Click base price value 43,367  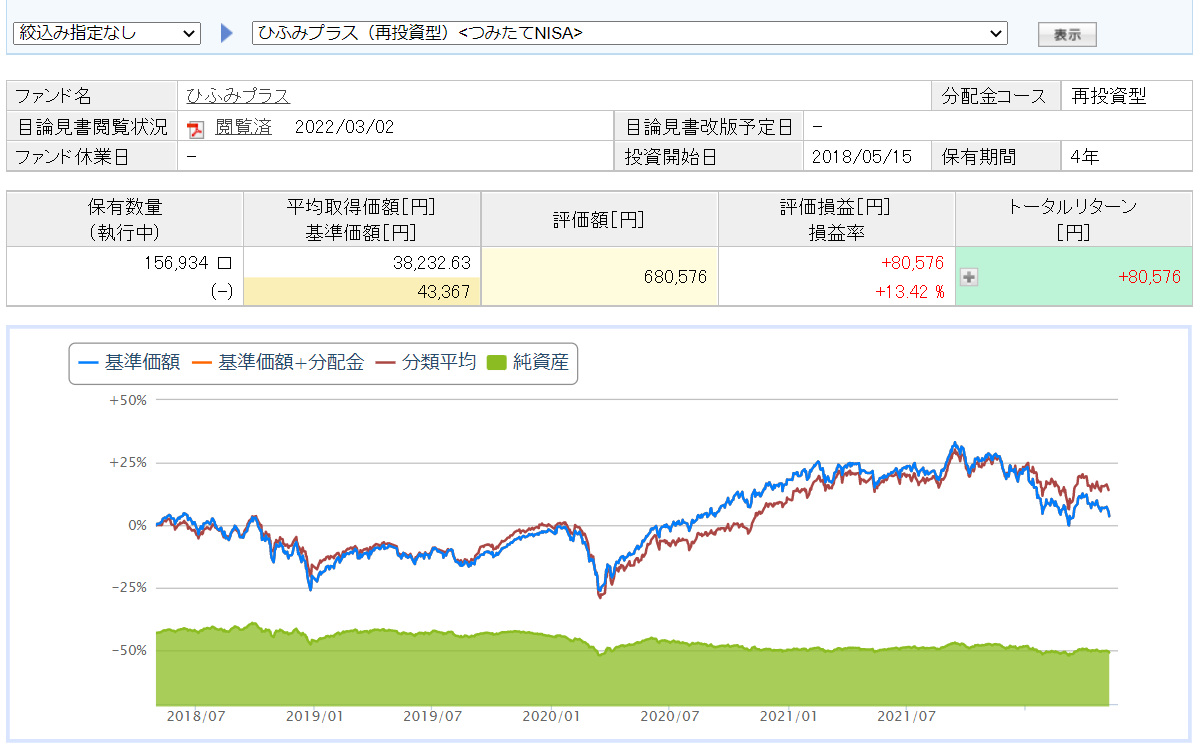coord(445,291)
